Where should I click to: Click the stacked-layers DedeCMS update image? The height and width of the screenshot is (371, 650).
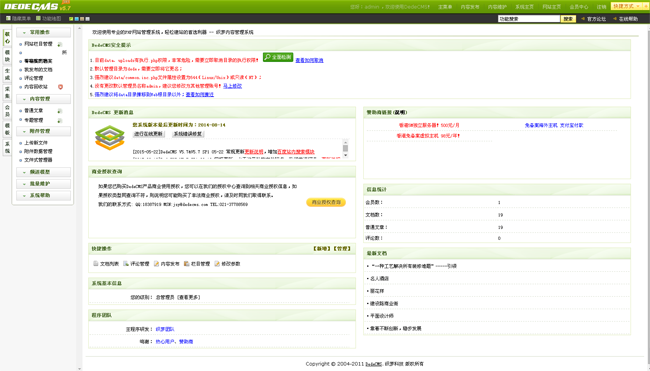(x=109, y=137)
